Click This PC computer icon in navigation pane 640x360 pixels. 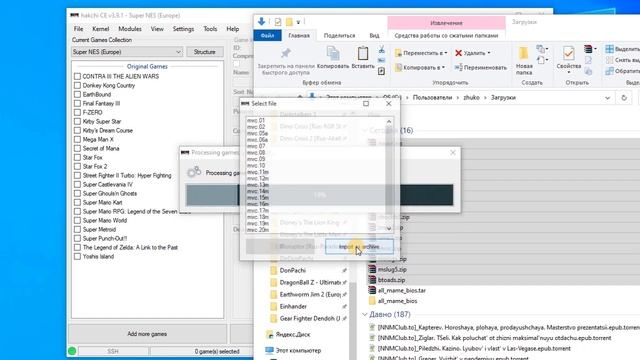point(269,351)
